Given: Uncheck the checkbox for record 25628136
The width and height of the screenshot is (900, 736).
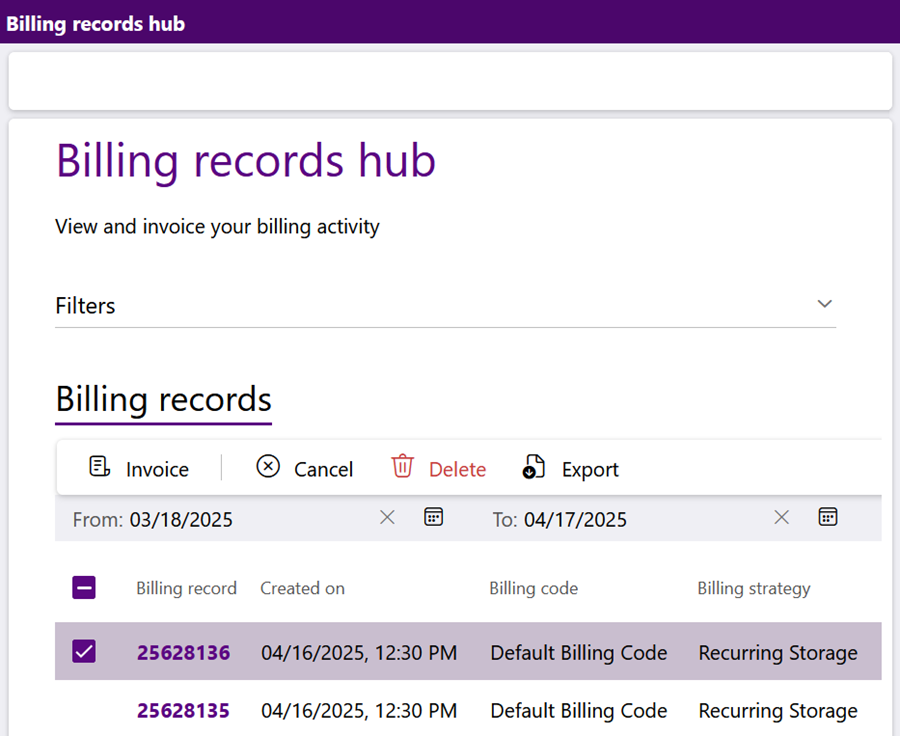Looking at the screenshot, I should tap(84, 652).
